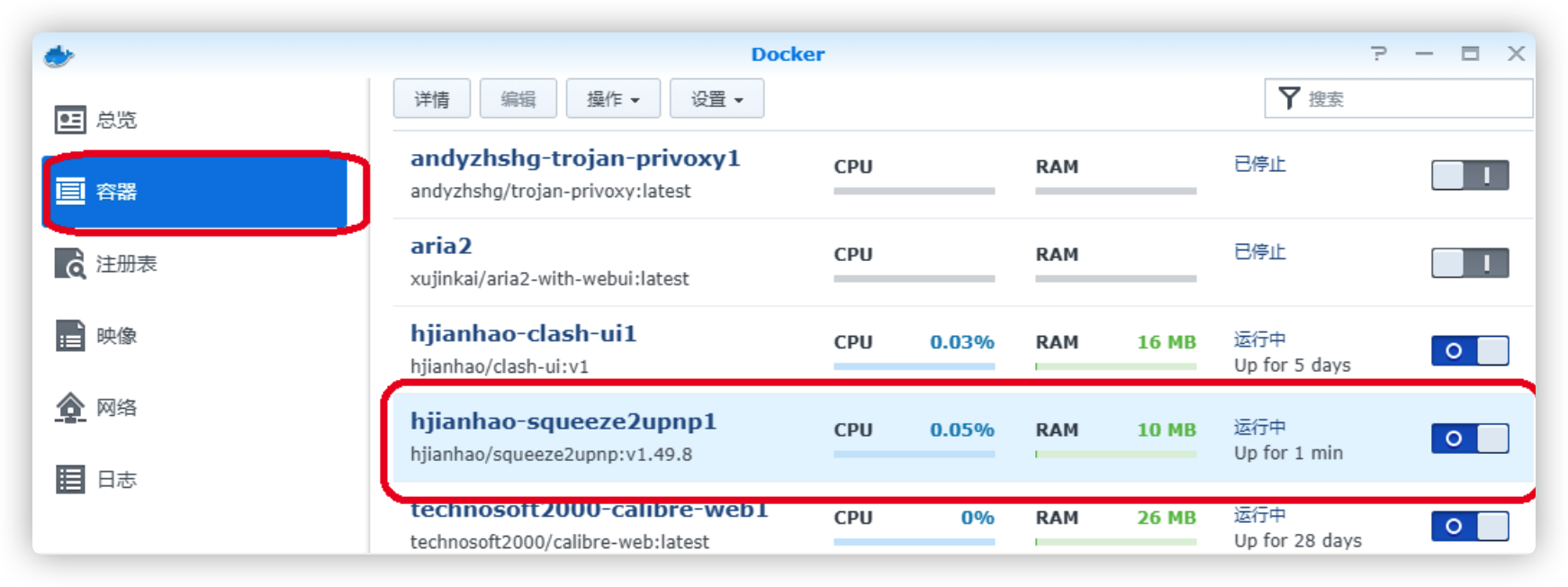This screenshot has height=587, width=1568.
Task: Expand the 操作 action dropdown
Action: click(613, 98)
